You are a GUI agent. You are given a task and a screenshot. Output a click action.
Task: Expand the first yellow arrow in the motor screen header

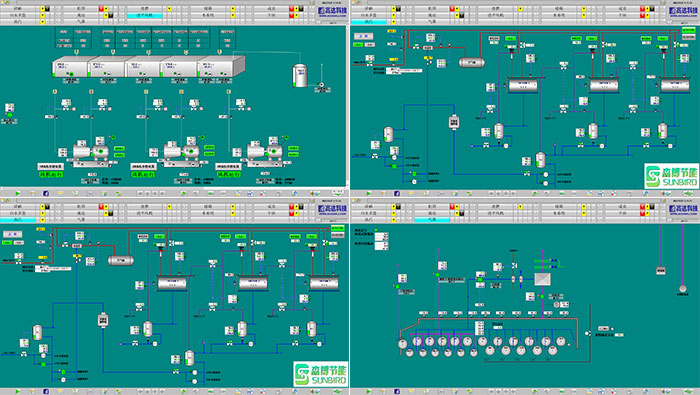[x=42, y=8]
